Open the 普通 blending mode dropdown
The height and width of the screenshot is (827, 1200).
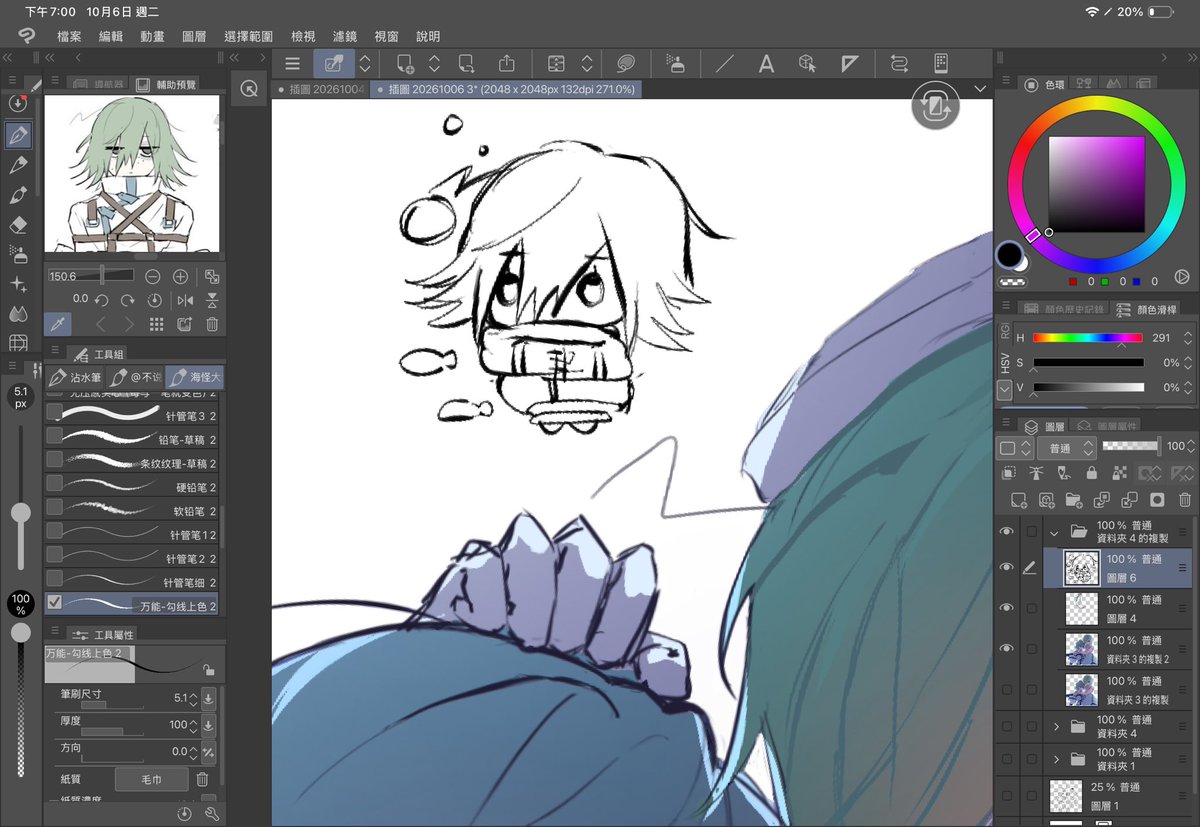click(x=1066, y=447)
